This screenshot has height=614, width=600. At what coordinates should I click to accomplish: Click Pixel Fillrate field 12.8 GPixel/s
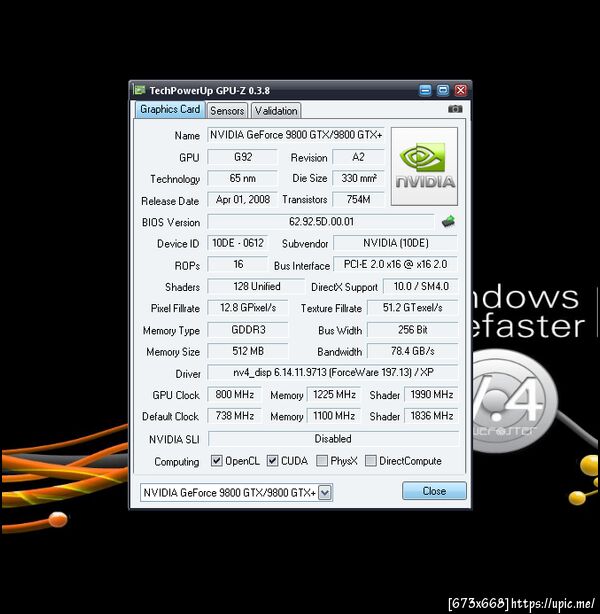coord(248,308)
